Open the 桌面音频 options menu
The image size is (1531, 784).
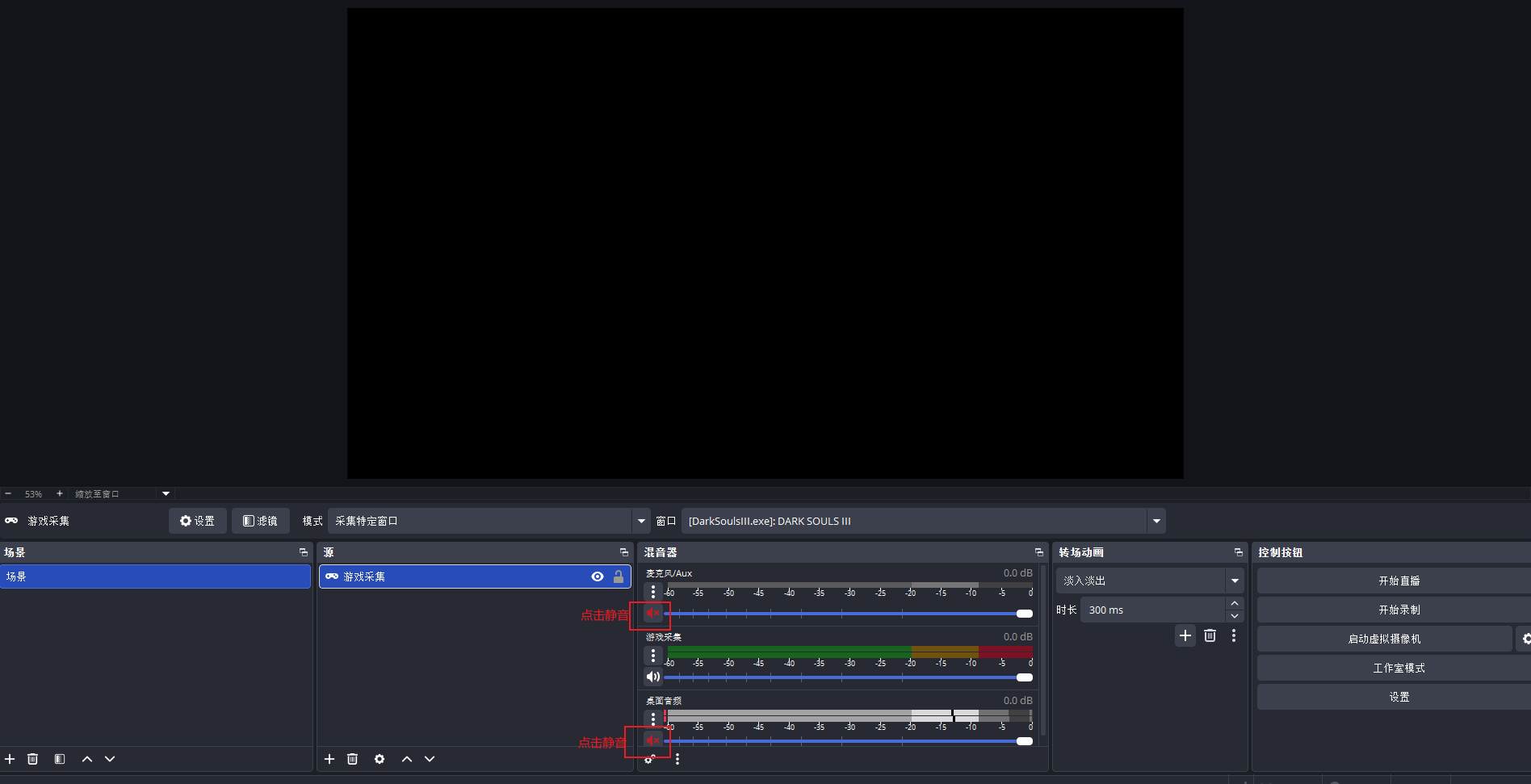(x=653, y=718)
